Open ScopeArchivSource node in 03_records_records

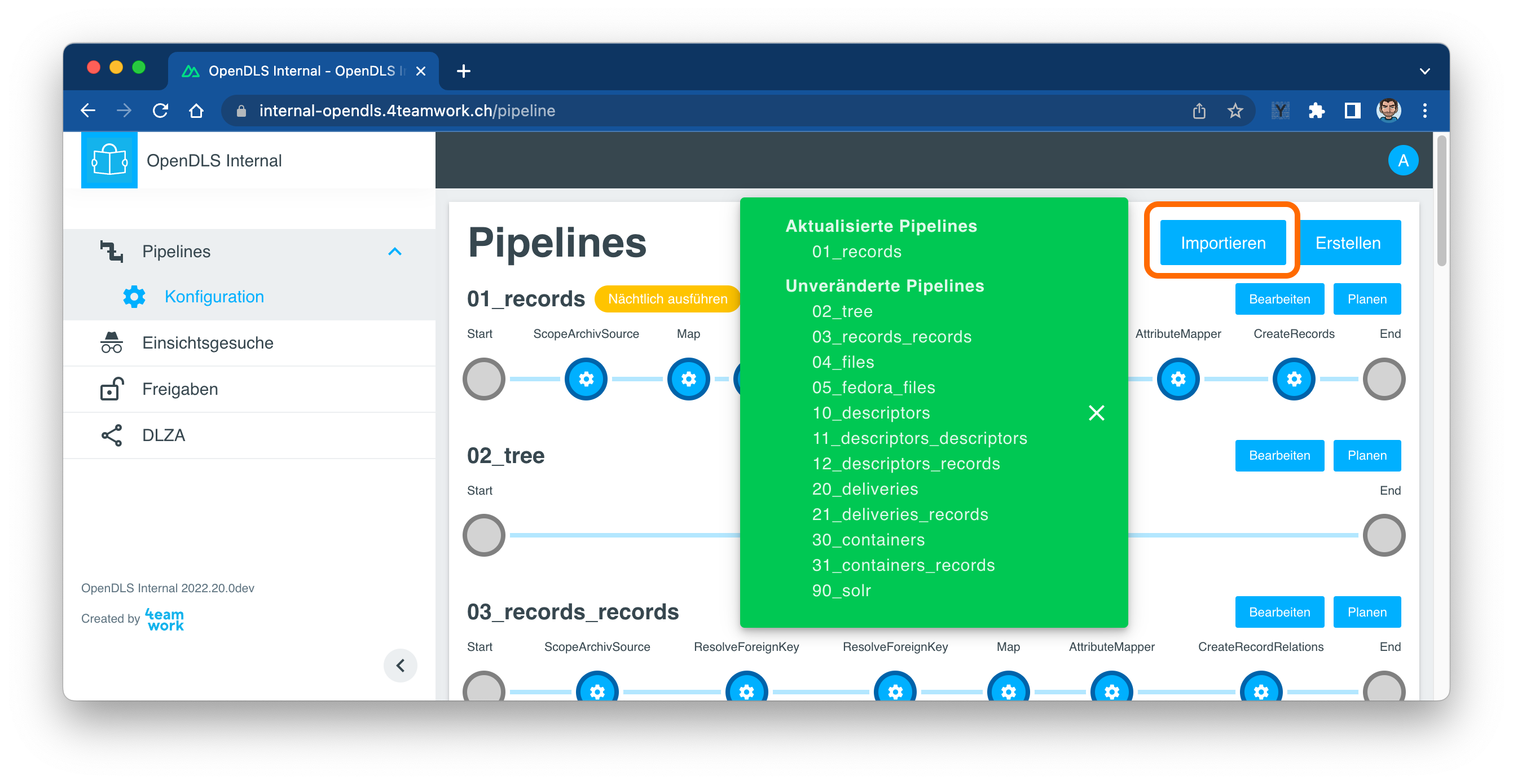click(x=597, y=687)
